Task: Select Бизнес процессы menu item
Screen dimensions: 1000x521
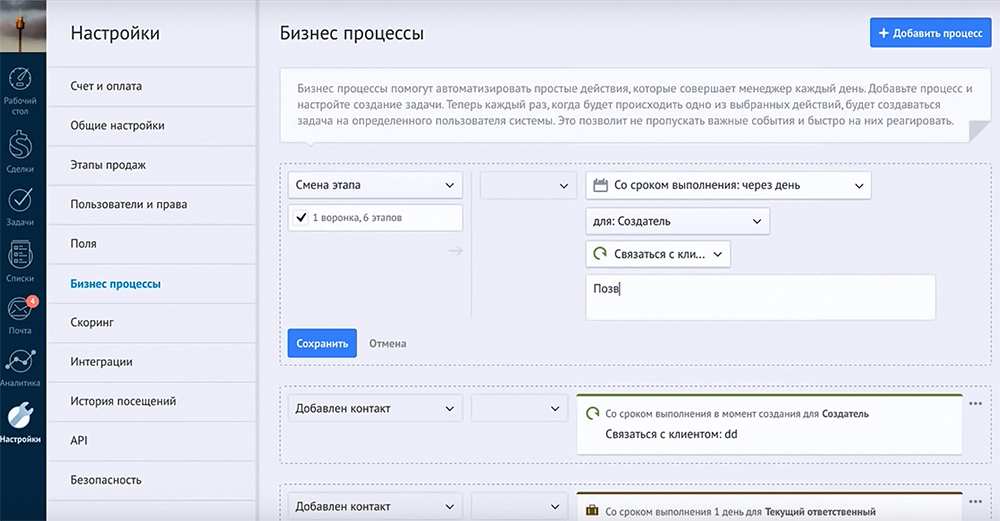Action: pyautogui.click(x=152, y=284)
